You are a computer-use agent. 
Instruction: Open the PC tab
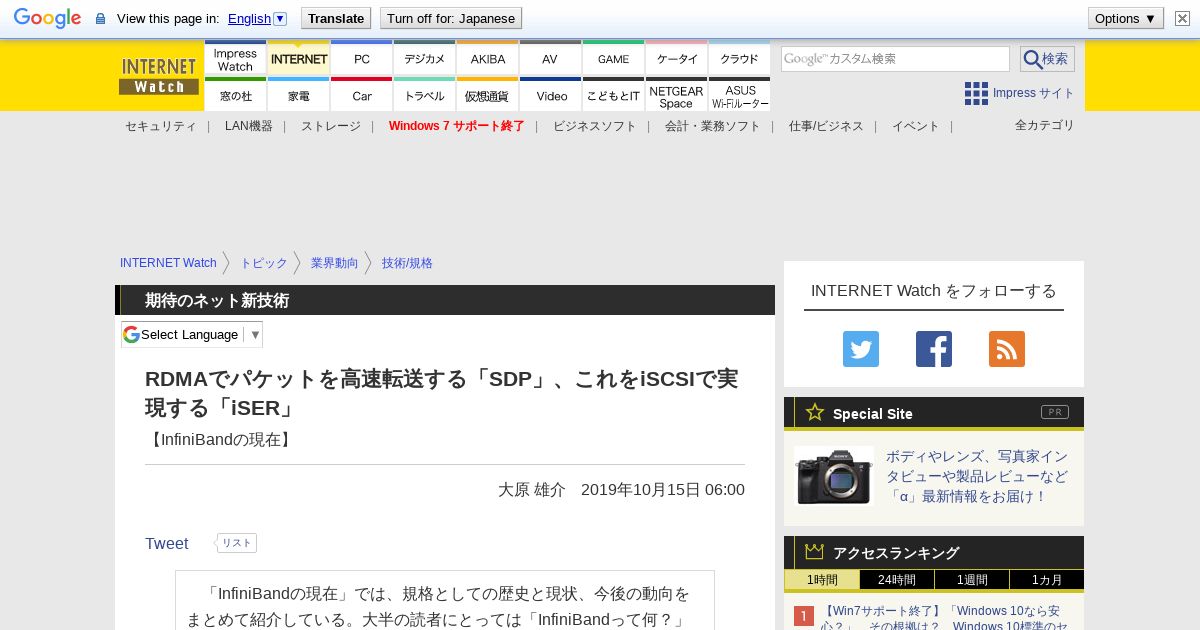tap(362, 59)
